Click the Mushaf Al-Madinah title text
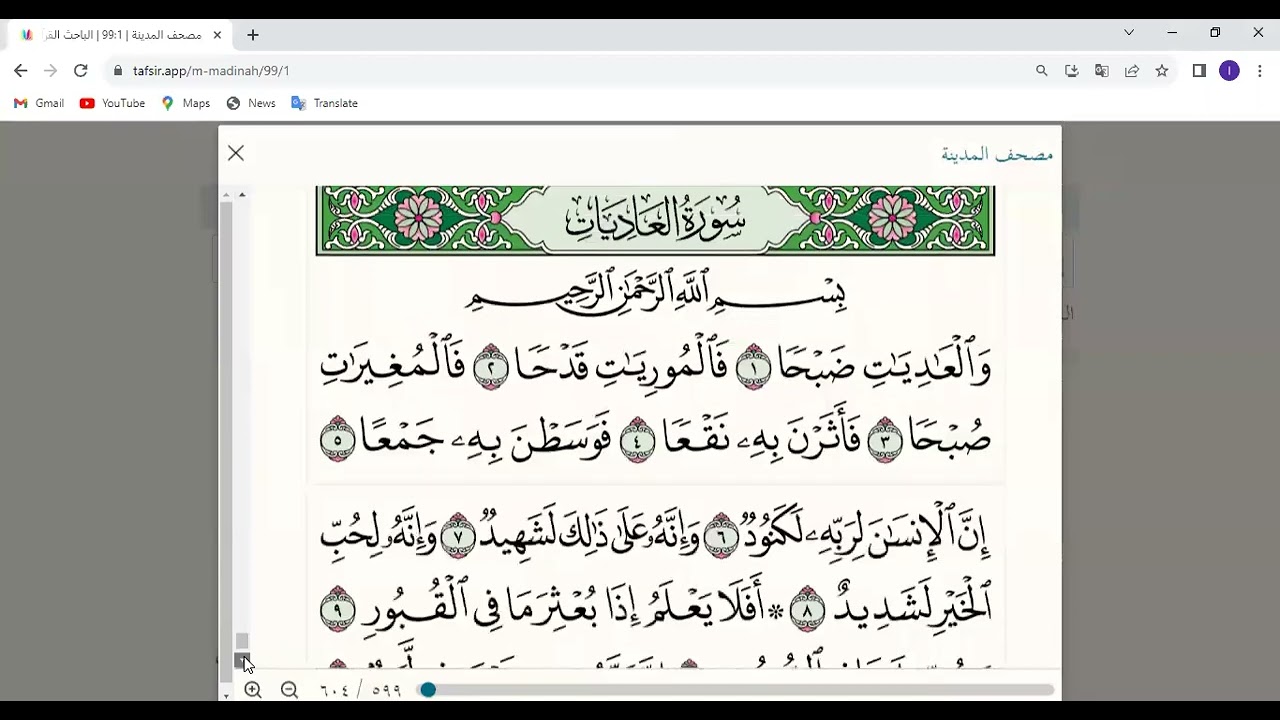The image size is (1280, 720). pos(997,153)
